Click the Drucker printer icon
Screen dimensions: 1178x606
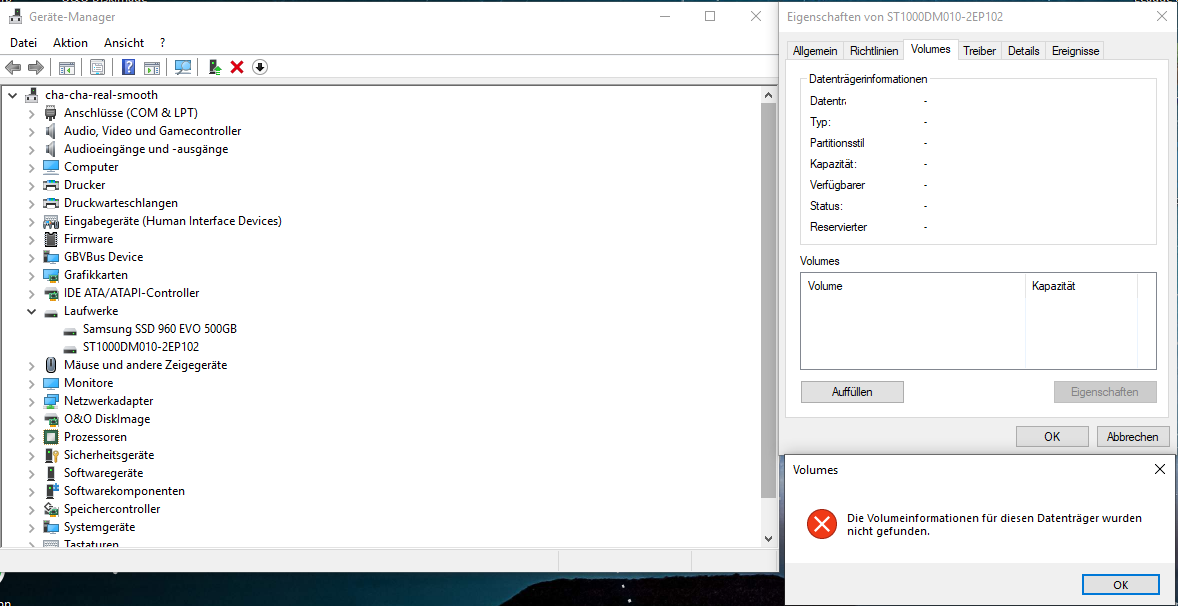click(51, 185)
